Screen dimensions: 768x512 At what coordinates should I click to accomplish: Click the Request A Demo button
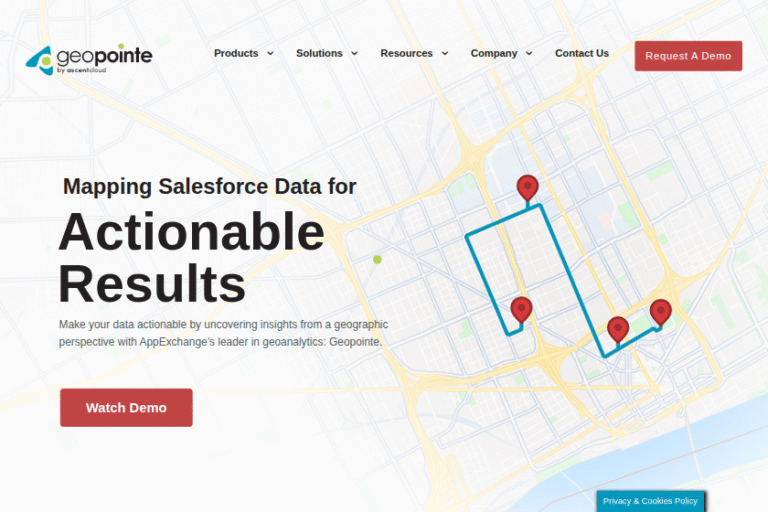point(688,56)
